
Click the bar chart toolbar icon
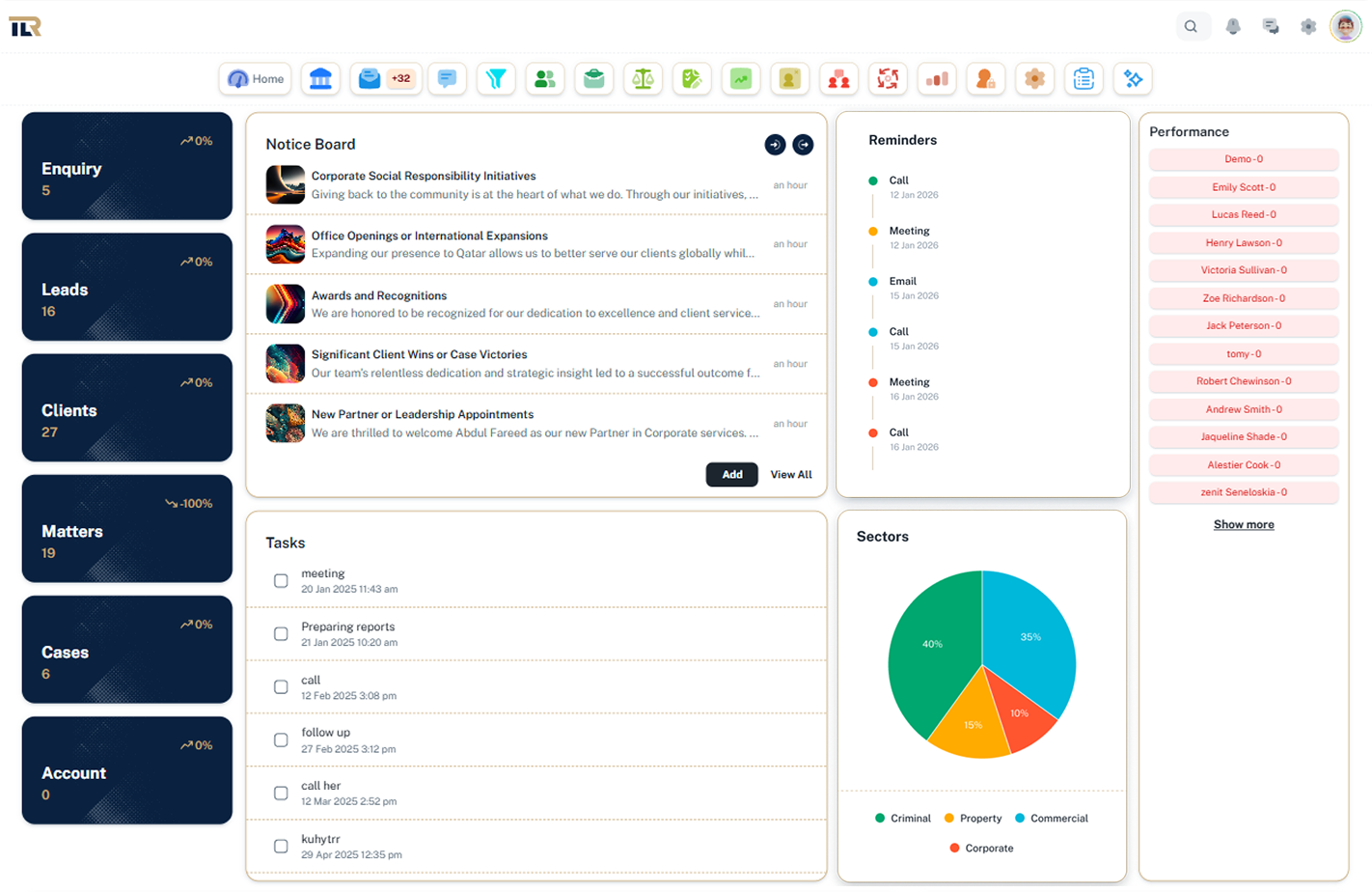coord(936,79)
